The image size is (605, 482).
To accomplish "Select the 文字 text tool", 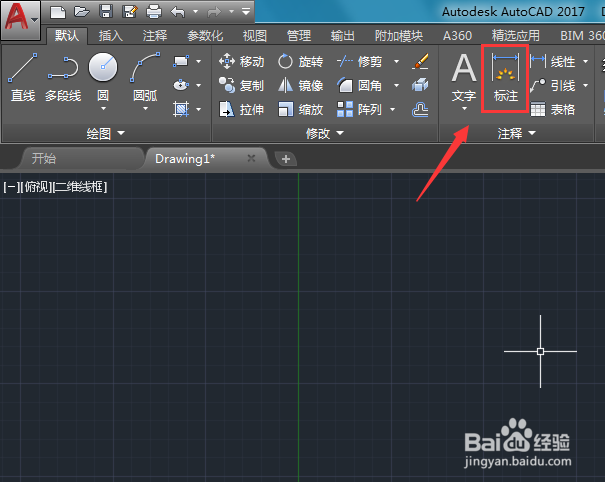I will click(x=464, y=76).
